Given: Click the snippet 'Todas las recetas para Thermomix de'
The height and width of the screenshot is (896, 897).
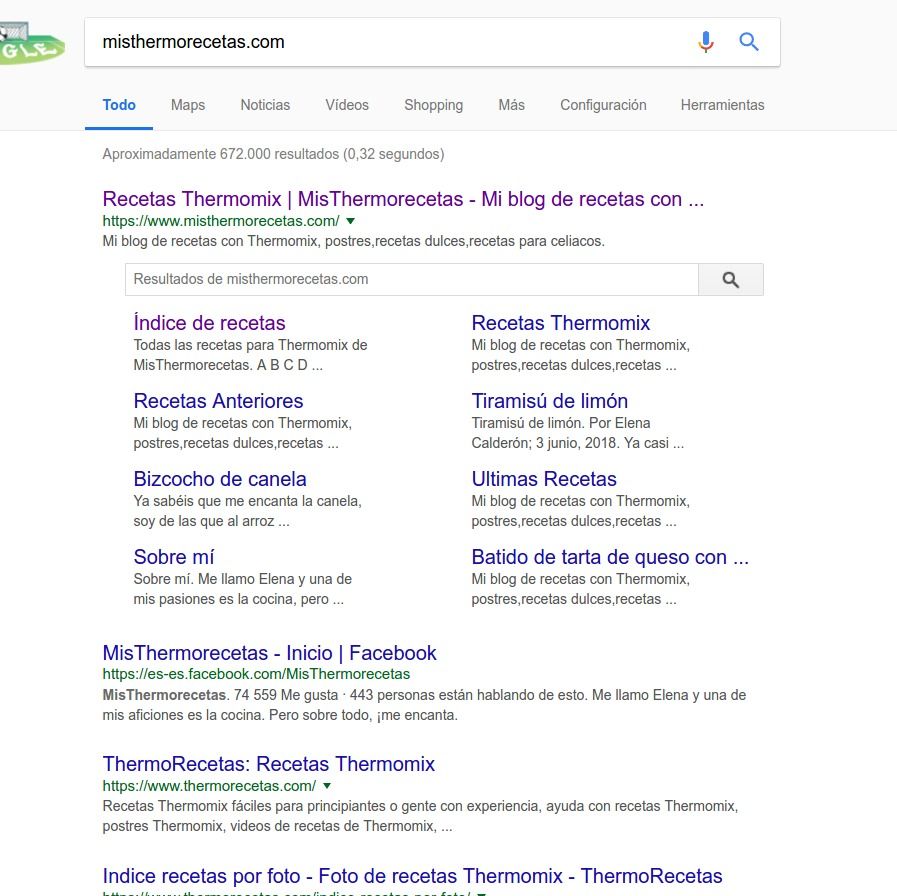Looking at the screenshot, I should coord(250,345).
